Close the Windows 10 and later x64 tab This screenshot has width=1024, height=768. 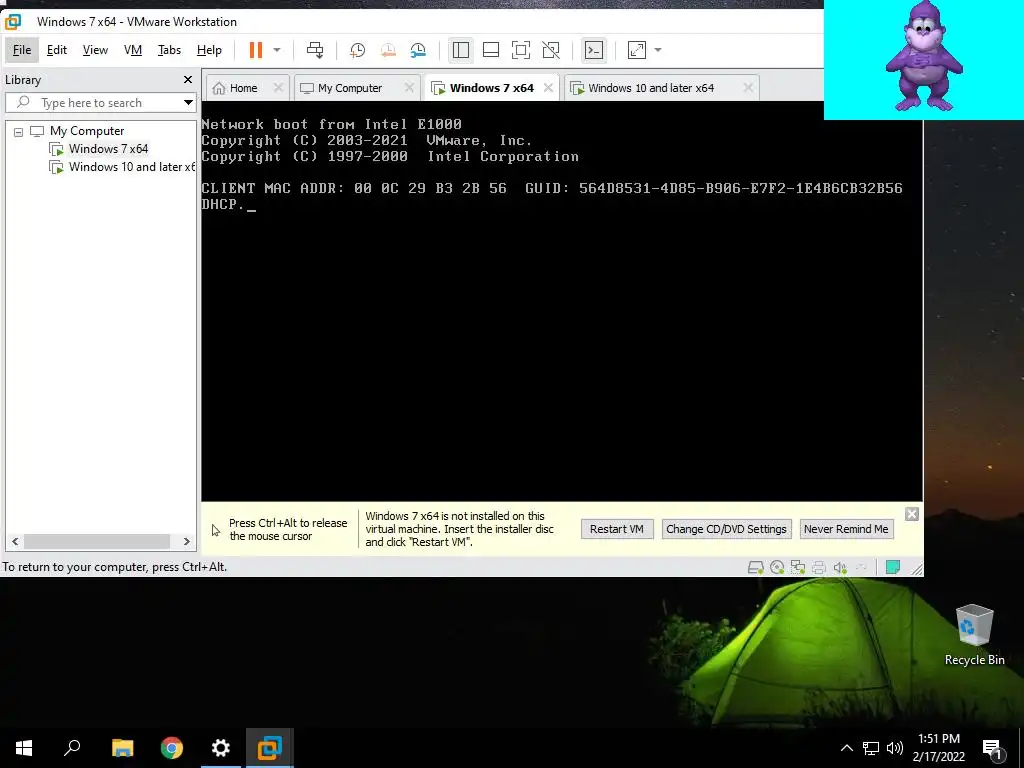[x=748, y=88]
